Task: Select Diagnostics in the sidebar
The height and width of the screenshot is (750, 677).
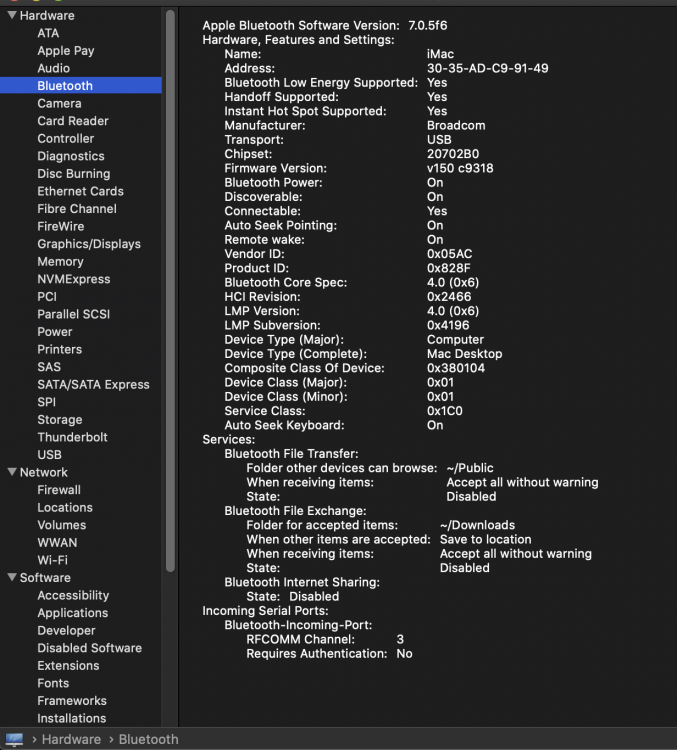Action: (71, 156)
